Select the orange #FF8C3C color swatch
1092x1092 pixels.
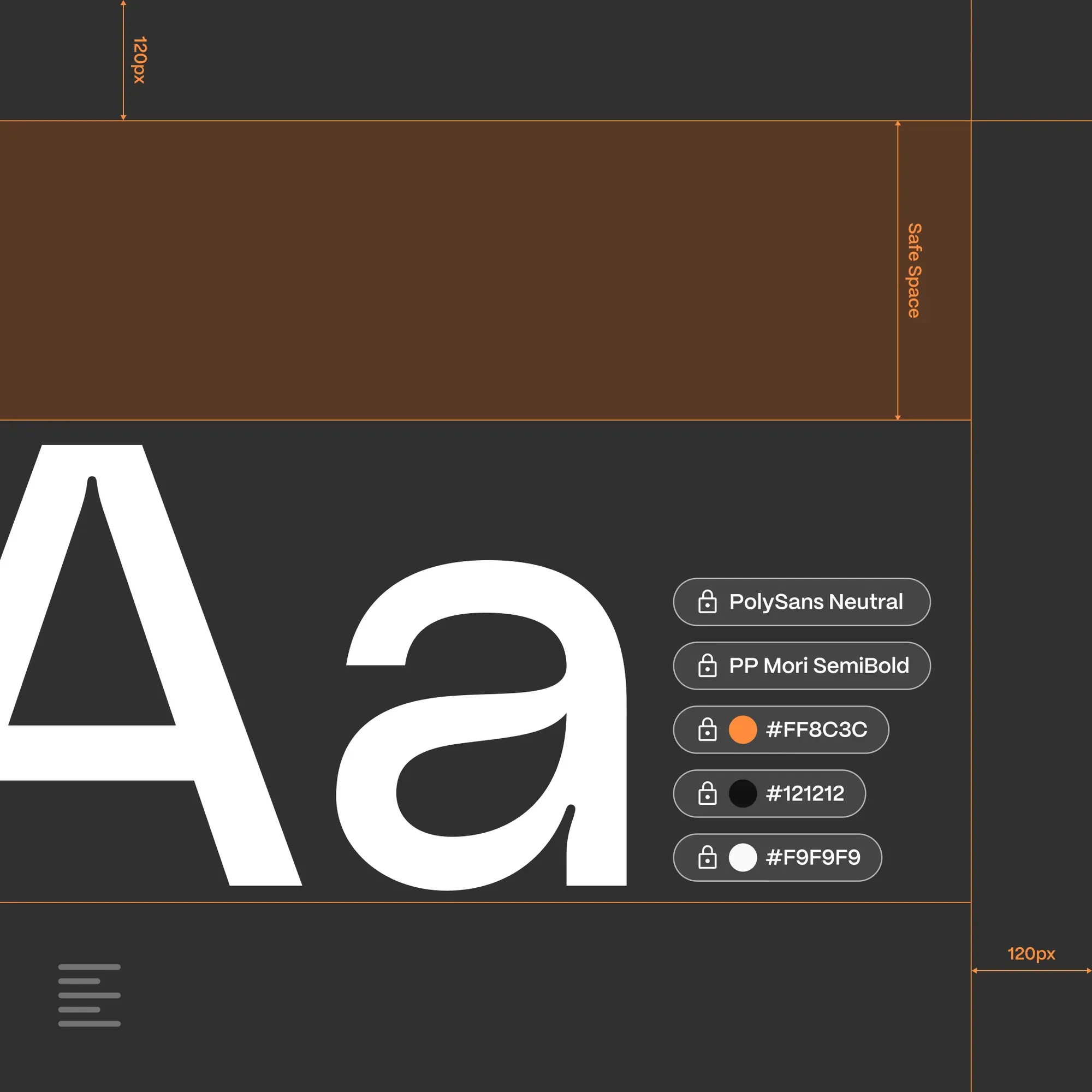pyautogui.click(x=742, y=729)
